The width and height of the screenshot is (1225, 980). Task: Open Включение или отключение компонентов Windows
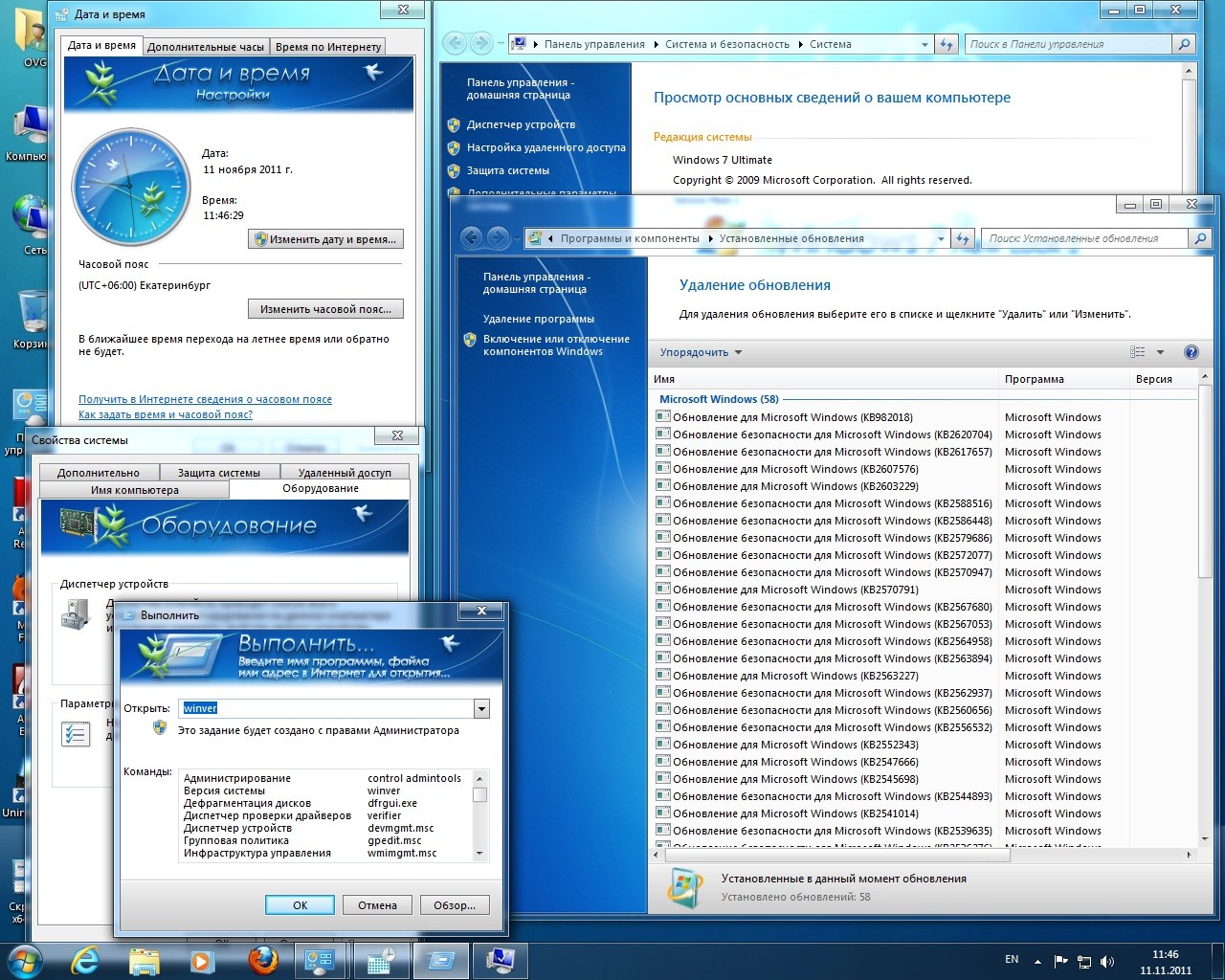click(555, 345)
